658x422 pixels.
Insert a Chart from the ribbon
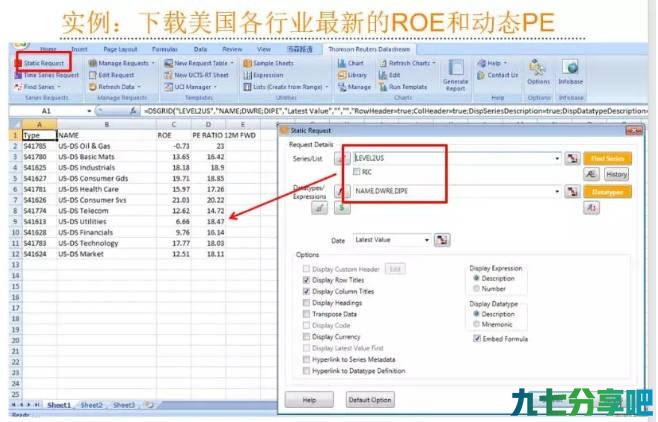coord(351,63)
